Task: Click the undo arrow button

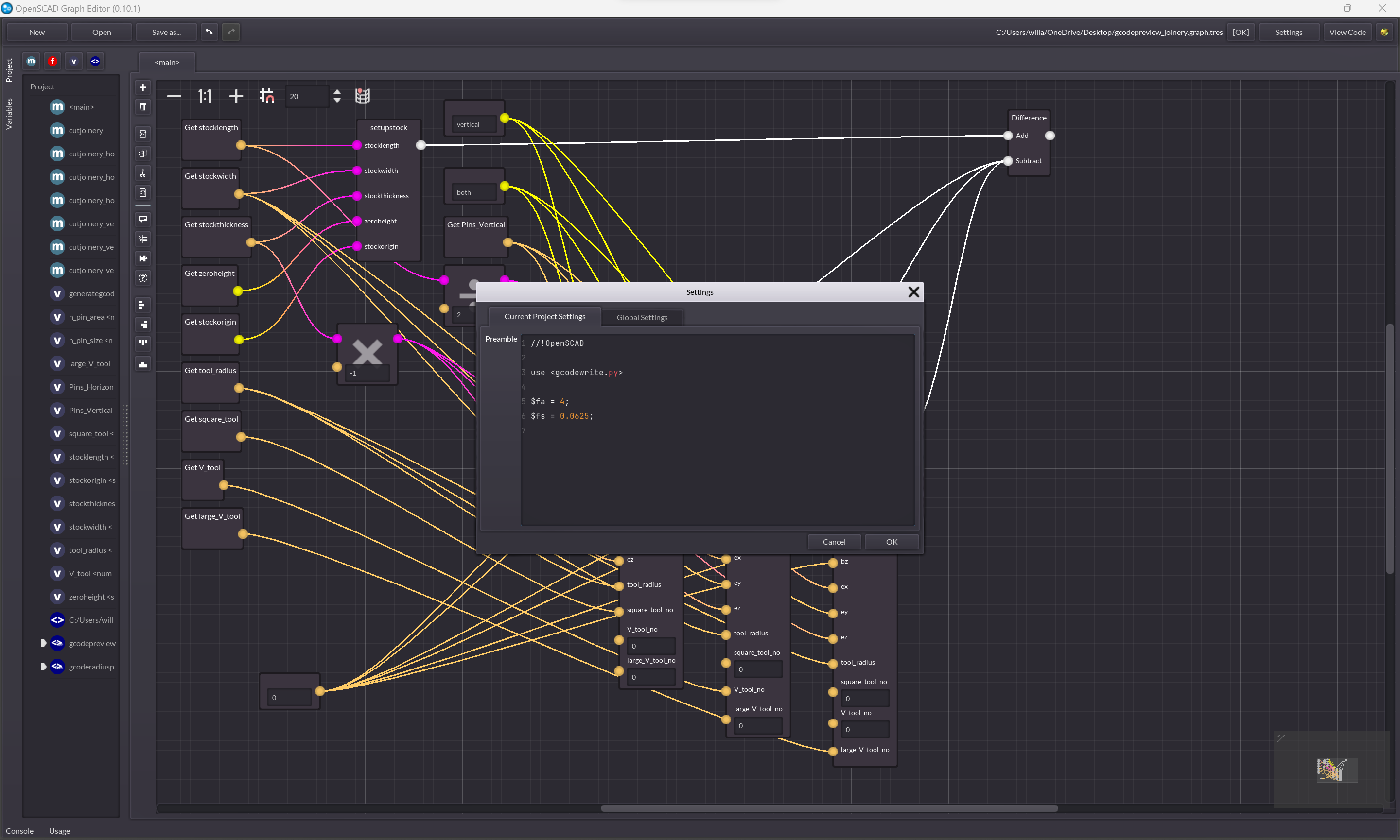Action: [x=209, y=32]
